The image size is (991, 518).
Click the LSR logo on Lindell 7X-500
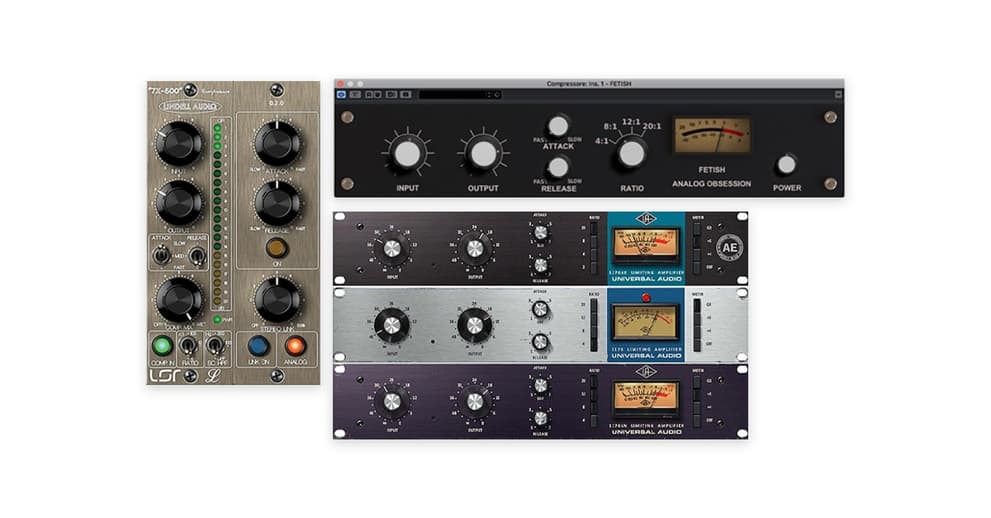pyautogui.click(x=165, y=376)
